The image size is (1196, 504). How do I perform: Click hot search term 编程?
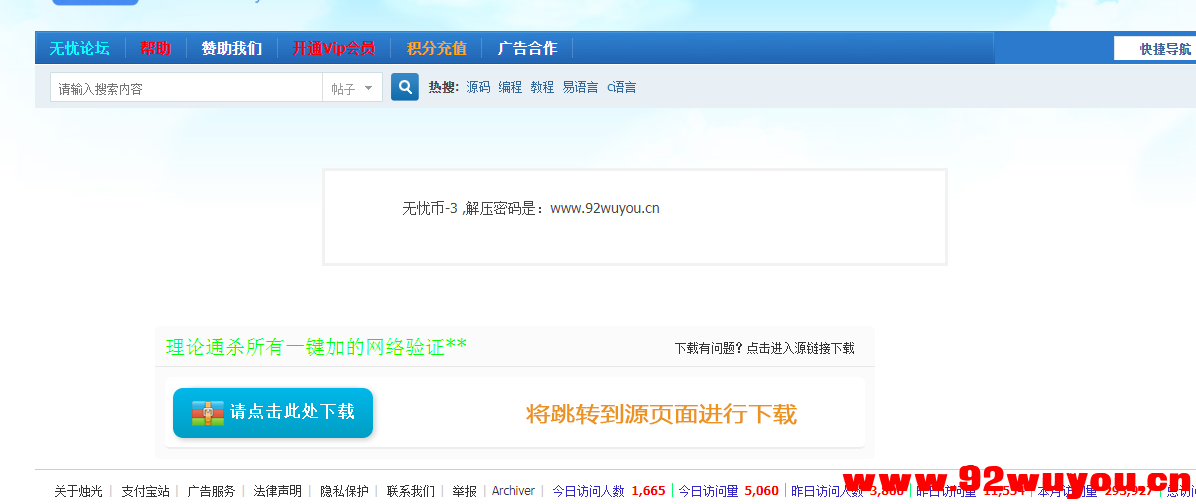click(x=510, y=87)
